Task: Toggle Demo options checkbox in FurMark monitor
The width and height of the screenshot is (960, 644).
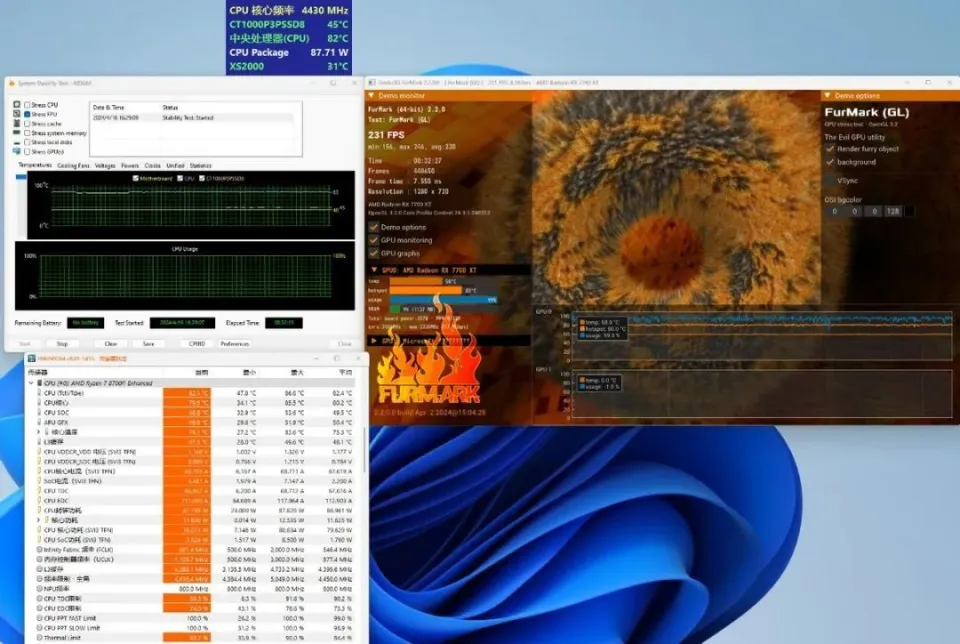Action: pos(373,227)
